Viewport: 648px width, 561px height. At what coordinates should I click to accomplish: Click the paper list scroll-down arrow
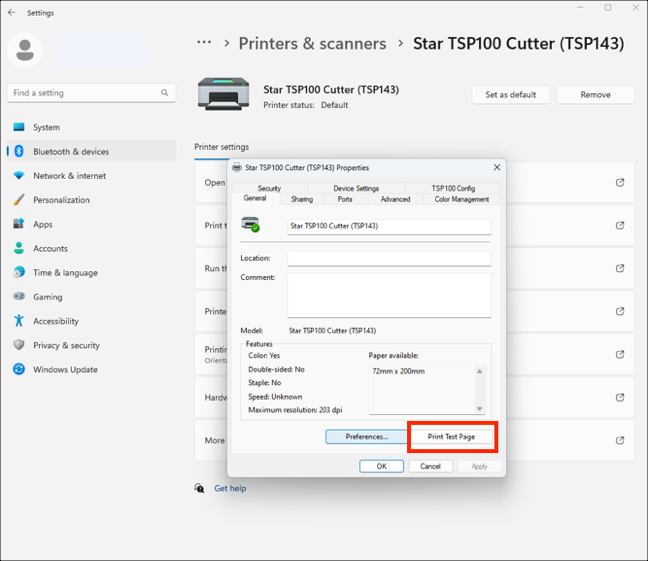(479, 408)
